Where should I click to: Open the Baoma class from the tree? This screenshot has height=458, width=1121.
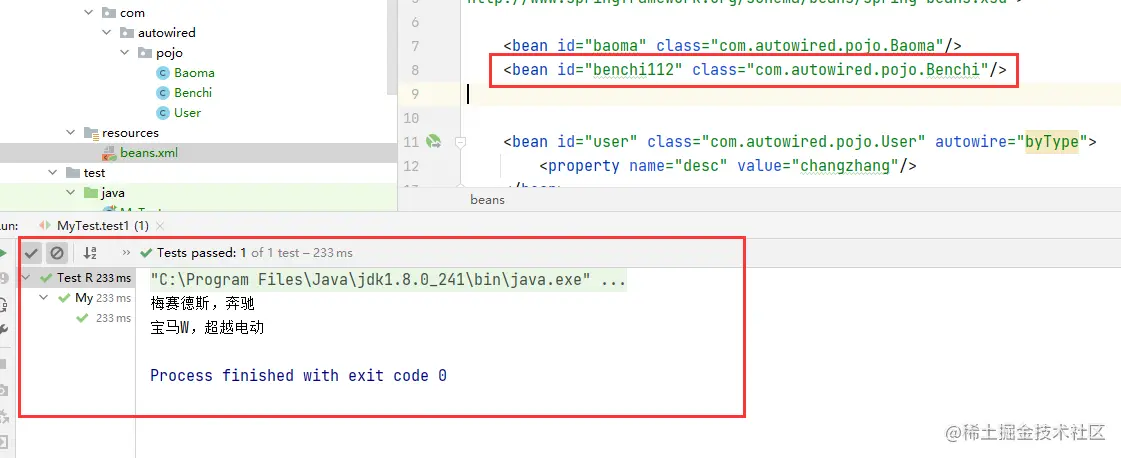click(194, 73)
